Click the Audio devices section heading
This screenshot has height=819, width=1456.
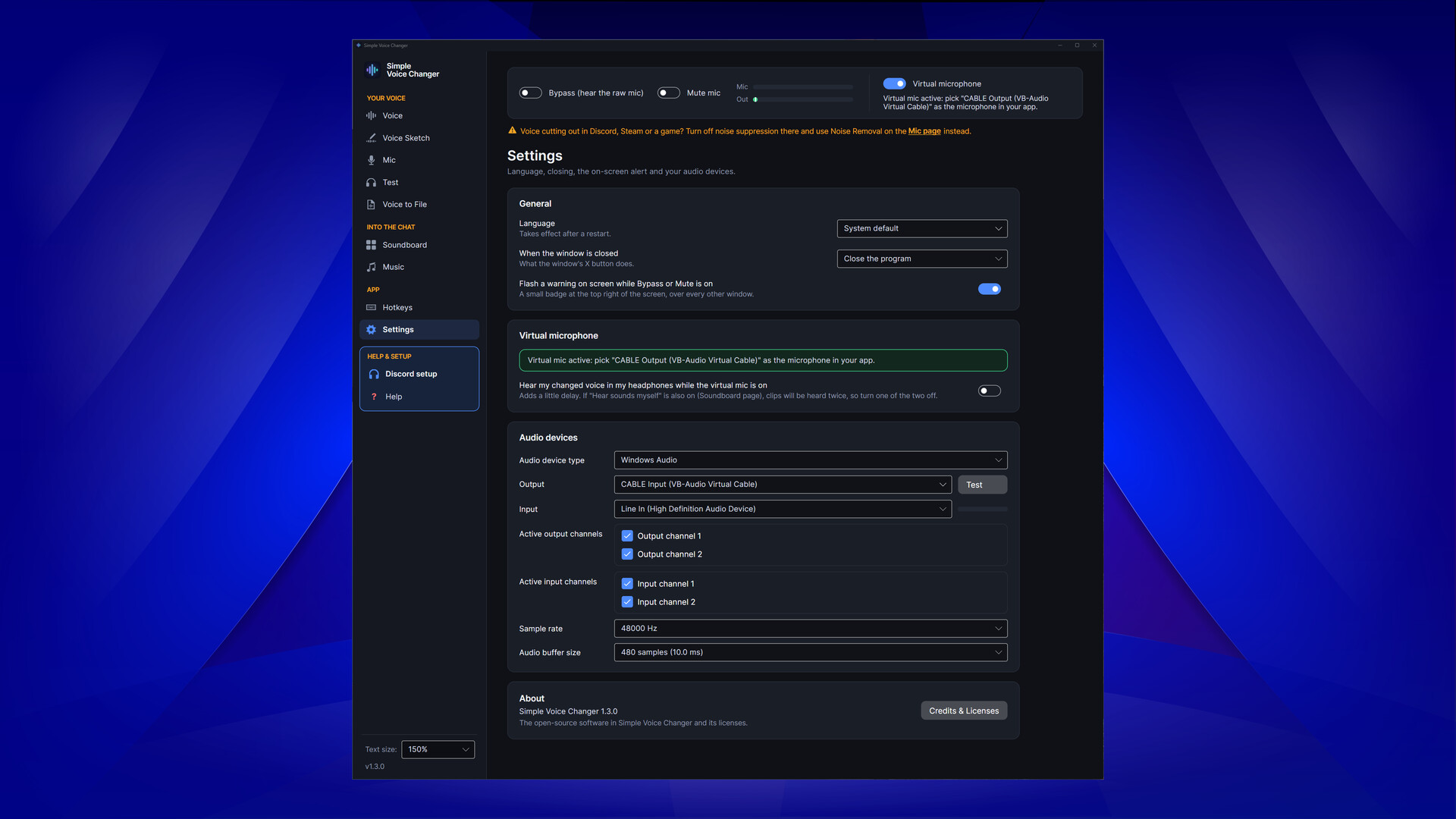[548, 438]
